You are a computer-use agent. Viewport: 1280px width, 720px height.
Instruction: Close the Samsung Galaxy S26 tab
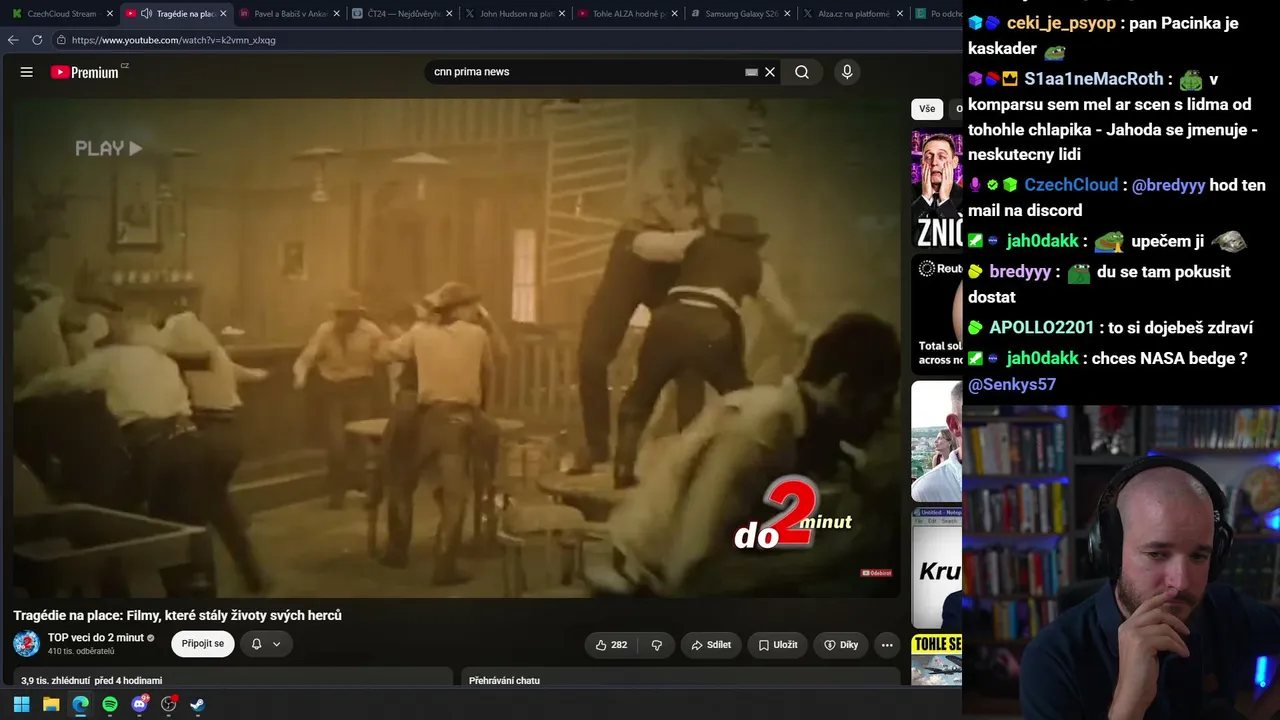click(788, 14)
